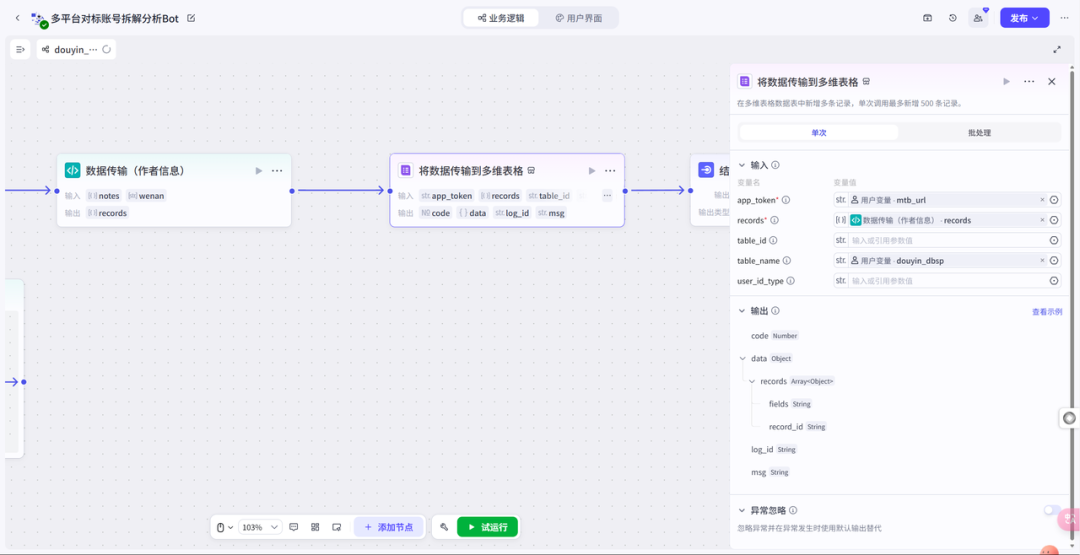Collapse the 输出 section
The height and width of the screenshot is (555, 1080).
(742, 311)
